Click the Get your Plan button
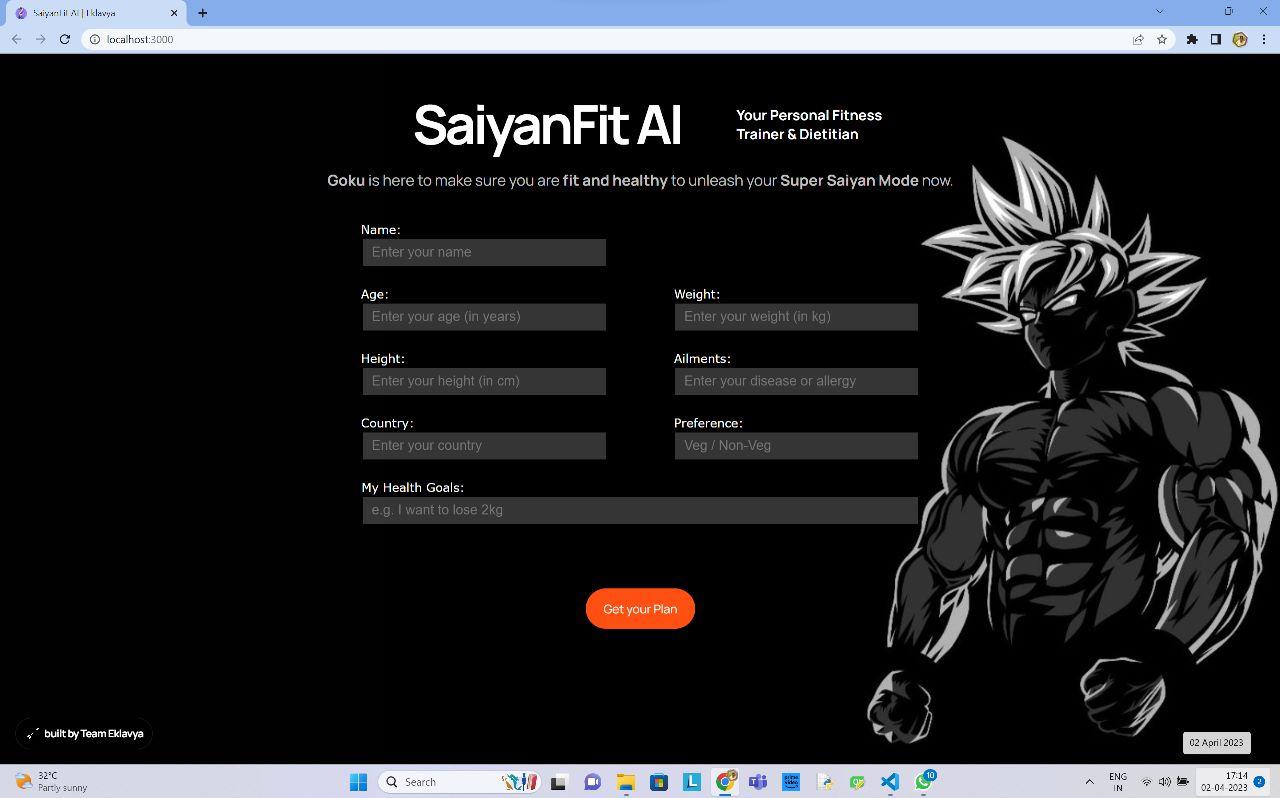The image size is (1280, 798). pos(640,609)
